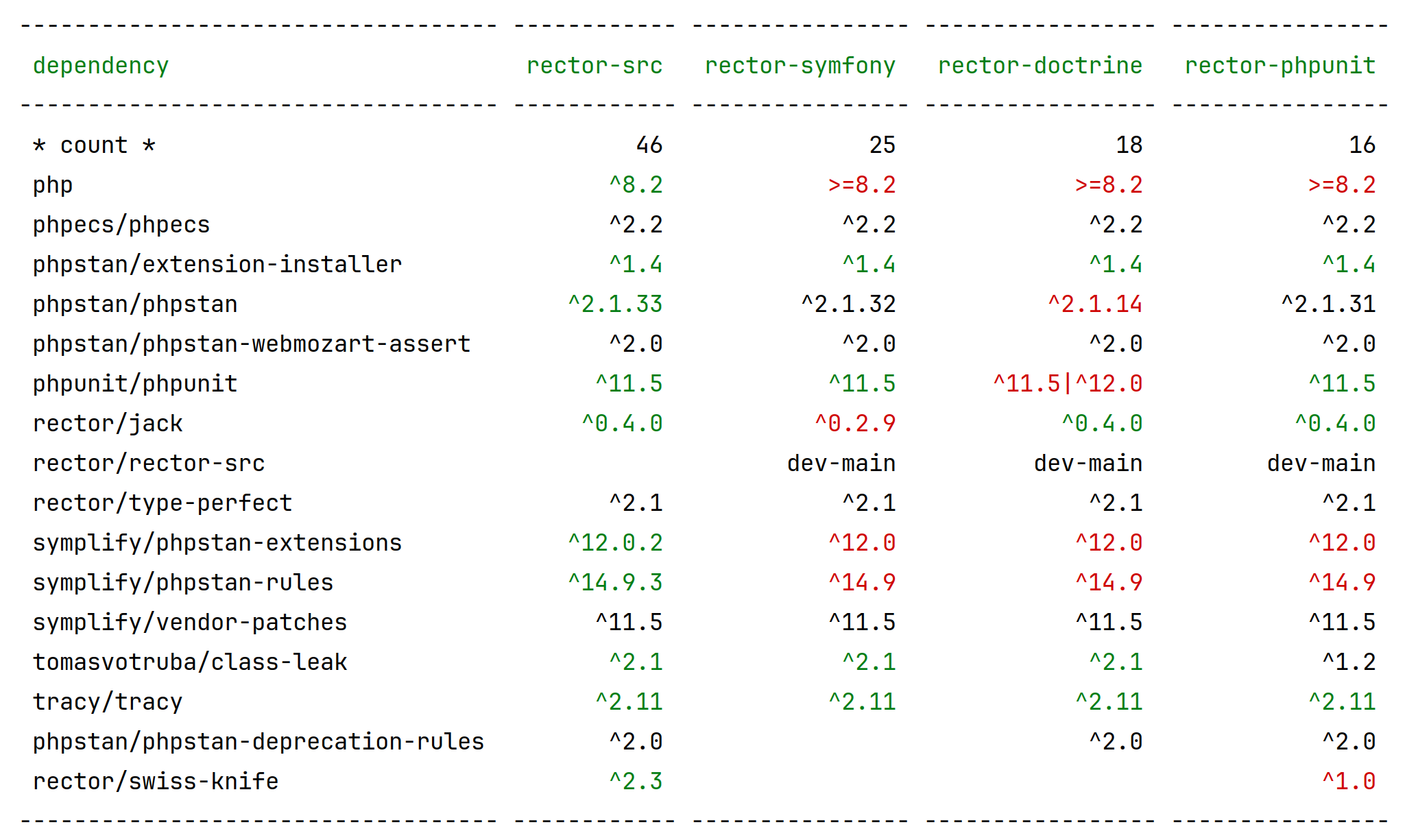Click the rector-src column header
The image size is (1405, 840).
coord(594,66)
